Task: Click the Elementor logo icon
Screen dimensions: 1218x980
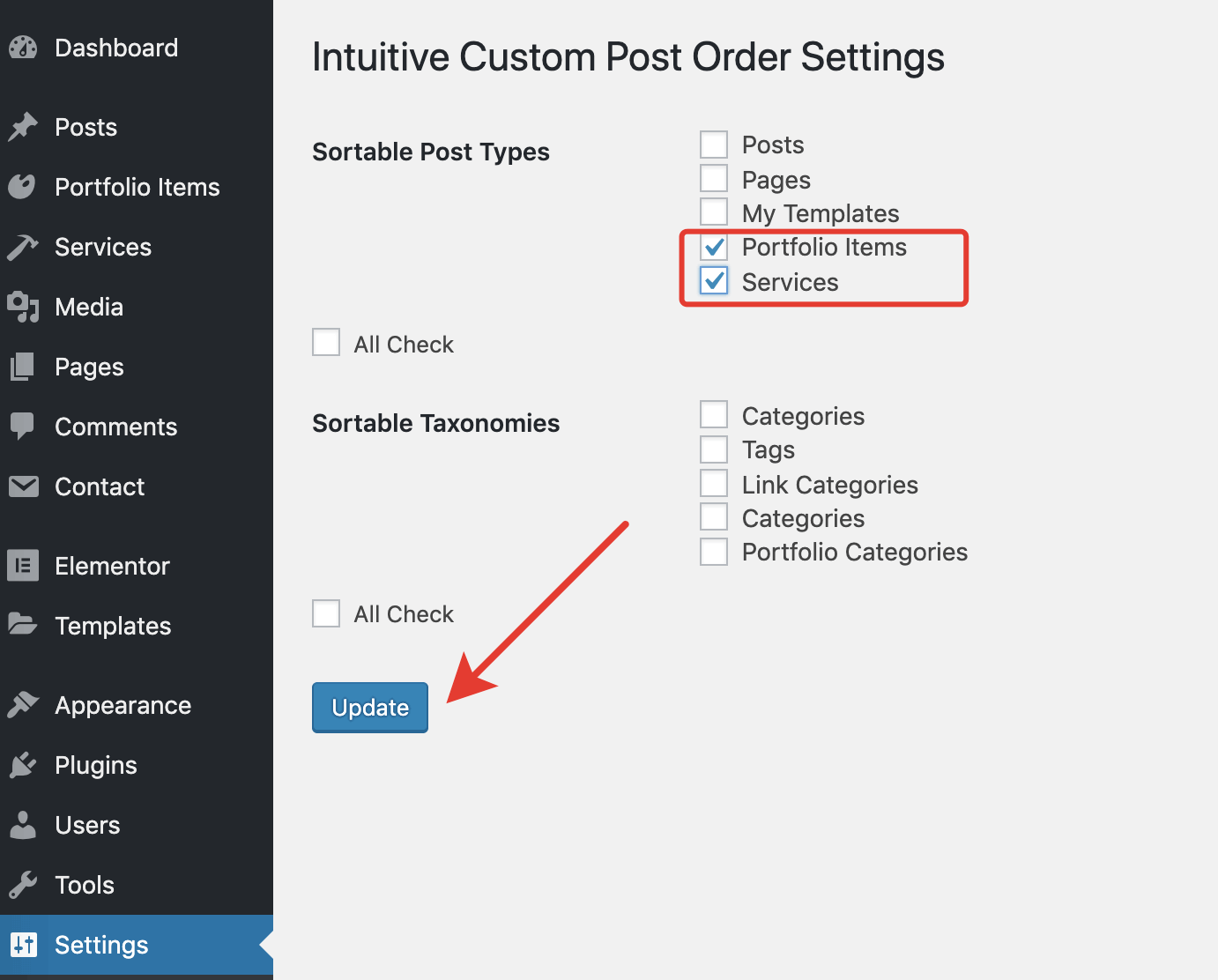Action: click(x=23, y=566)
